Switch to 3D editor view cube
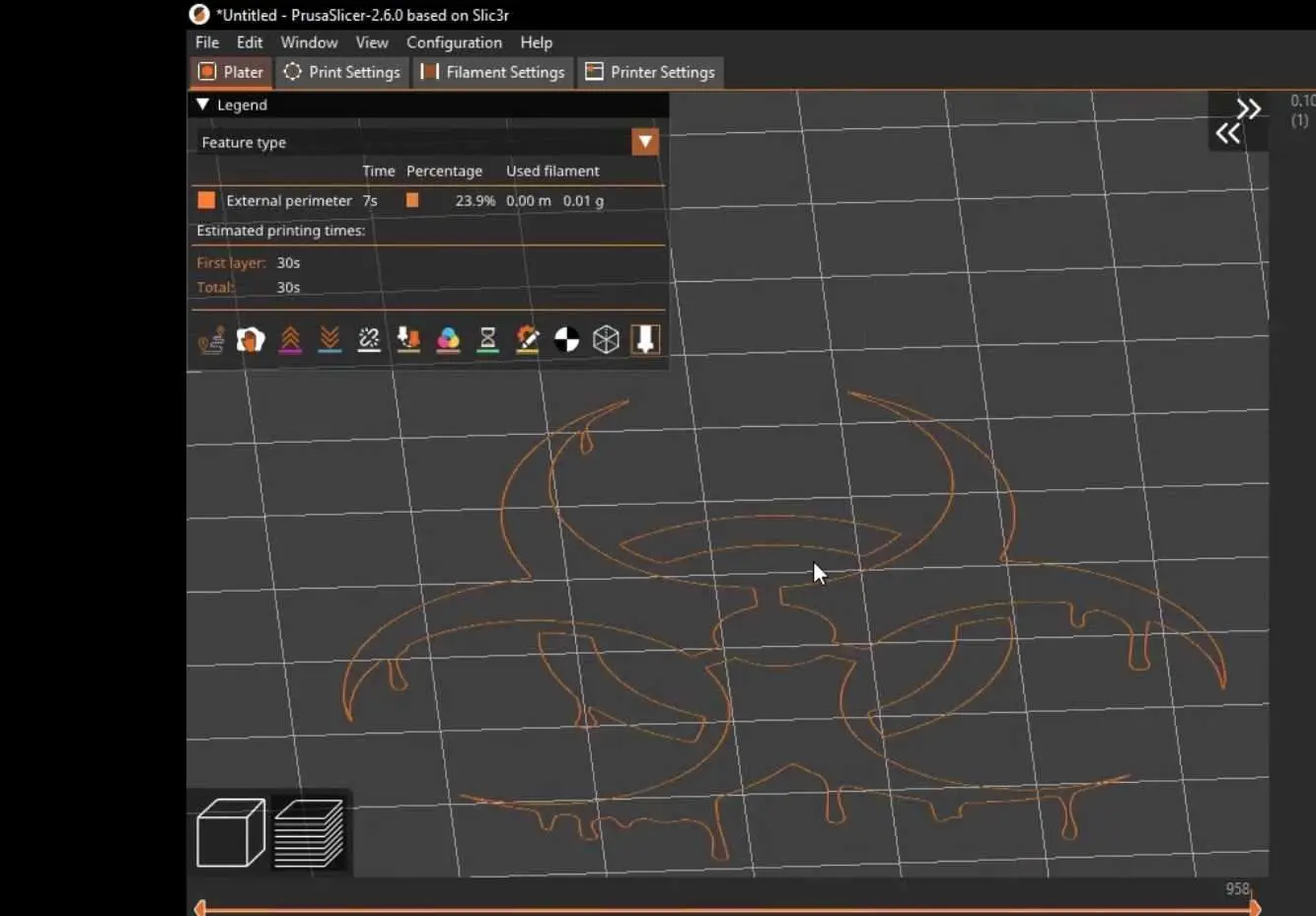Image resolution: width=1316 pixels, height=916 pixels. [230, 833]
